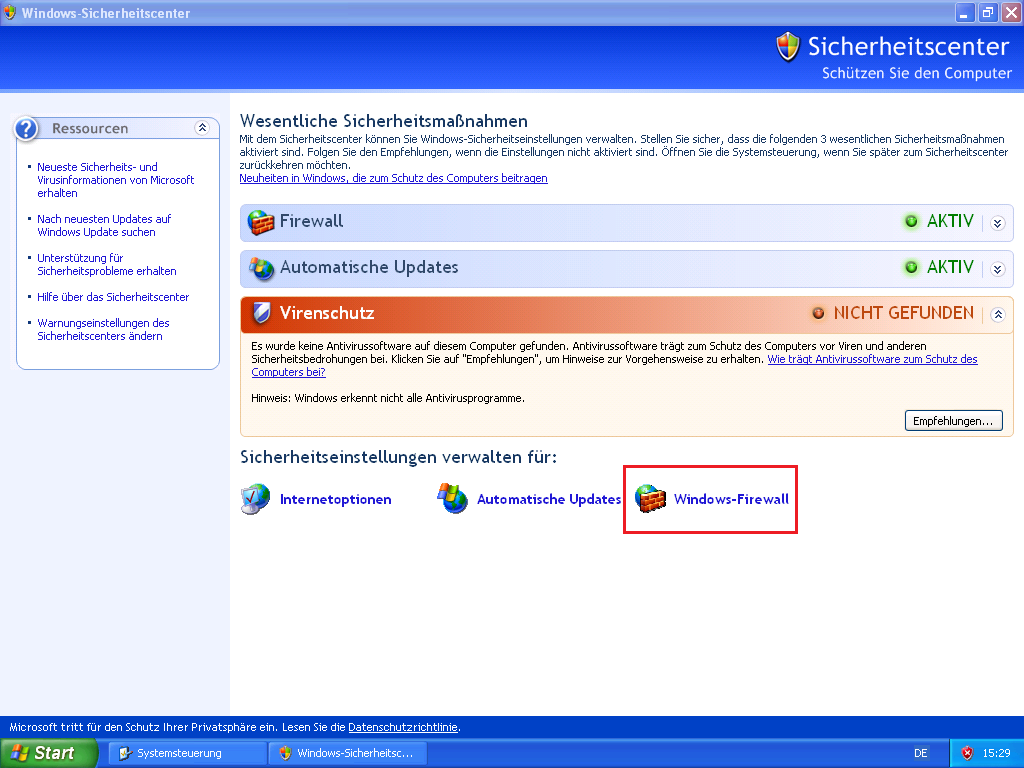Click the green AKTIV indicator for Firewall
This screenshot has width=1024, height=768.
pyautogui.click(x=911, y=221)
